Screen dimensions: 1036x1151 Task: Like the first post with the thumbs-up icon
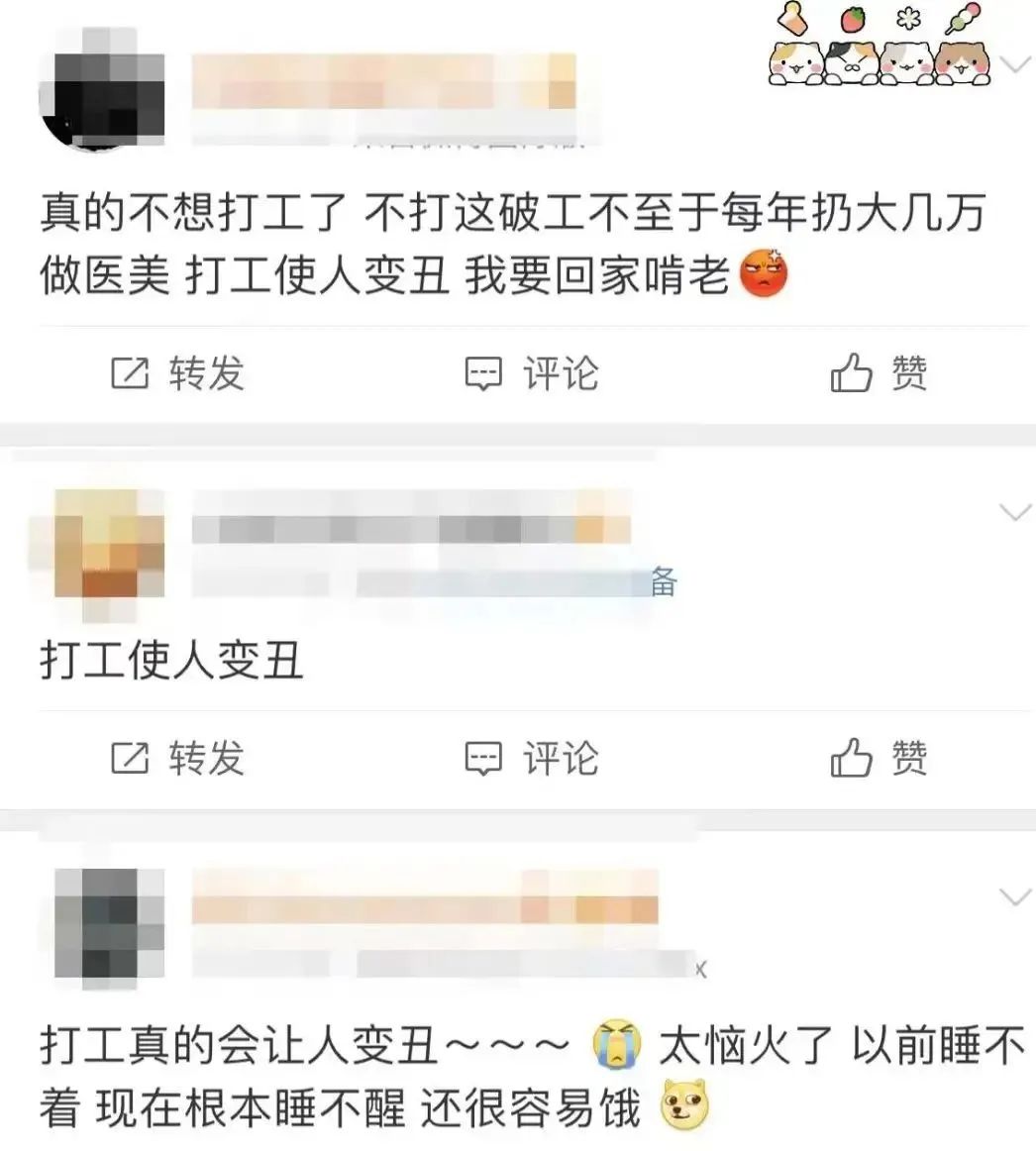click(x=851, y=372)
